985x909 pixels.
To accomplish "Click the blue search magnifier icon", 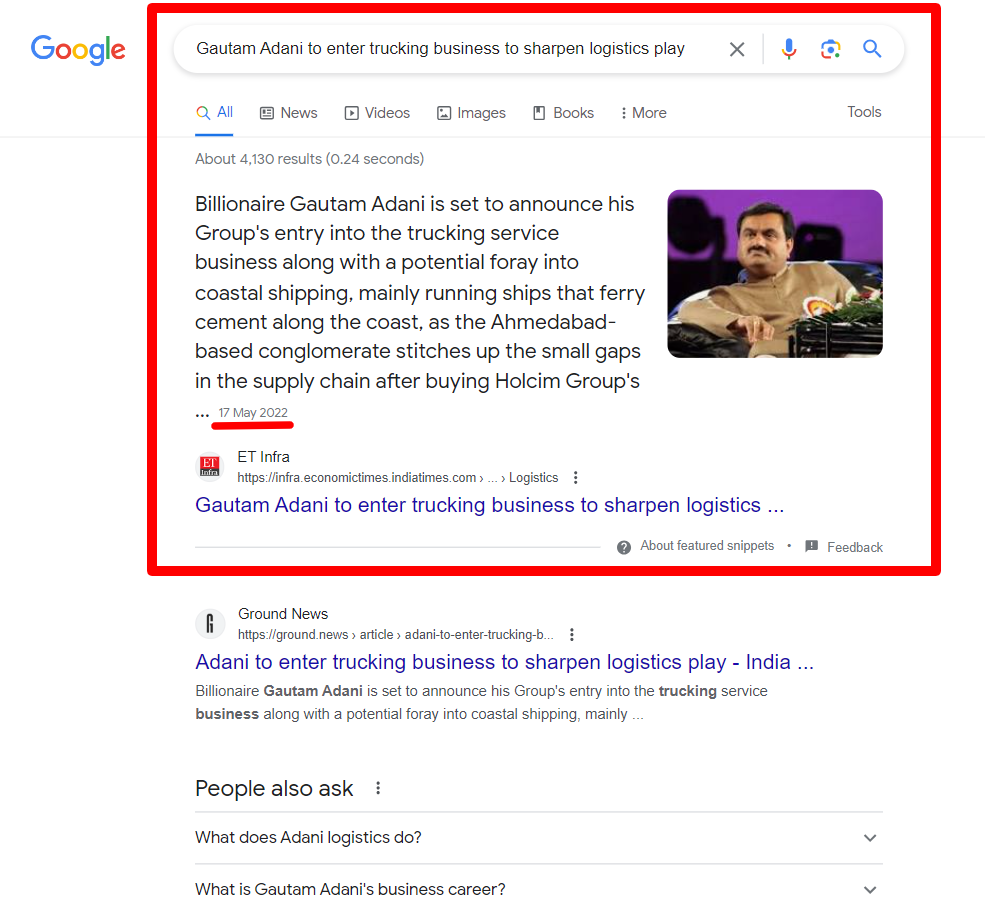I will tap(872, 49).
